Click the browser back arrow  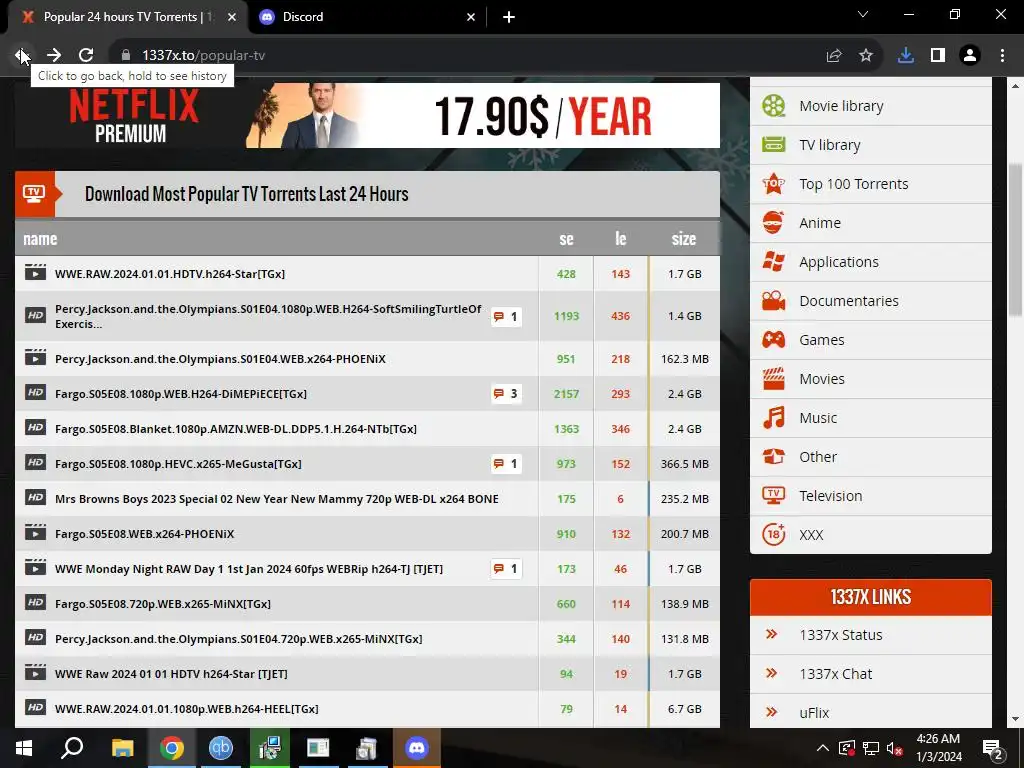click(x=22, y=56)
